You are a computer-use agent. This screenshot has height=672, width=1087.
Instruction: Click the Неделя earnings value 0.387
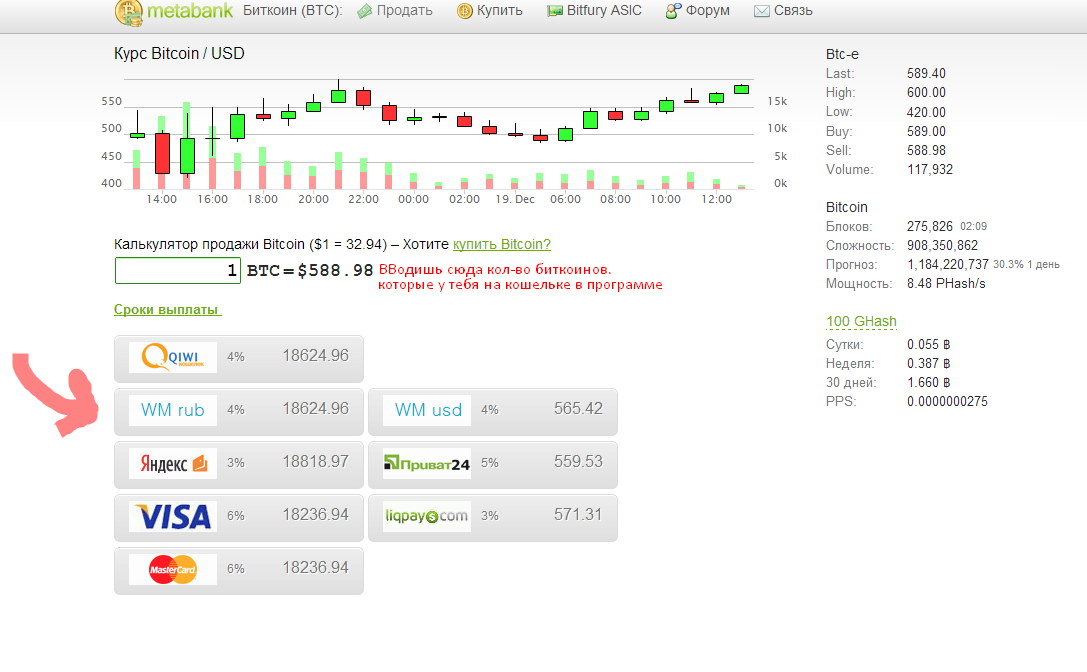click(928, 363)
